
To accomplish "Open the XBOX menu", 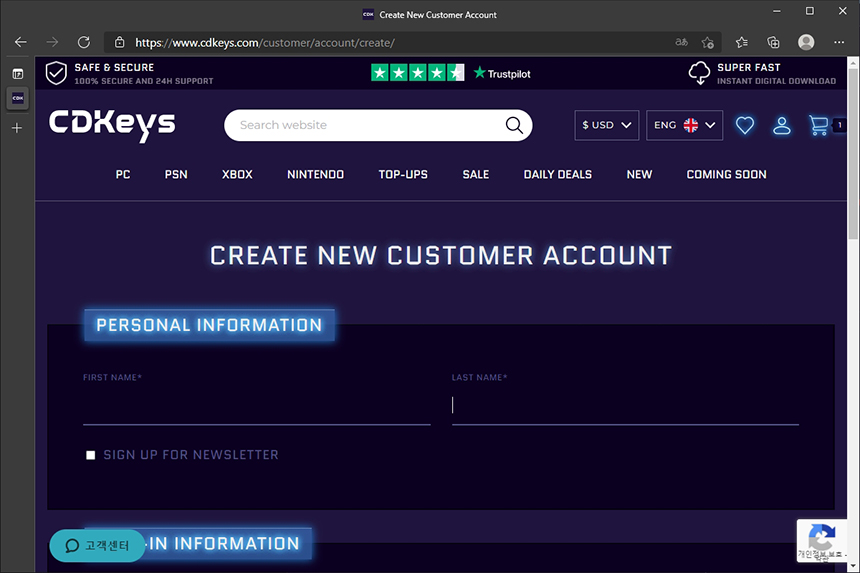I will (237, 174).
